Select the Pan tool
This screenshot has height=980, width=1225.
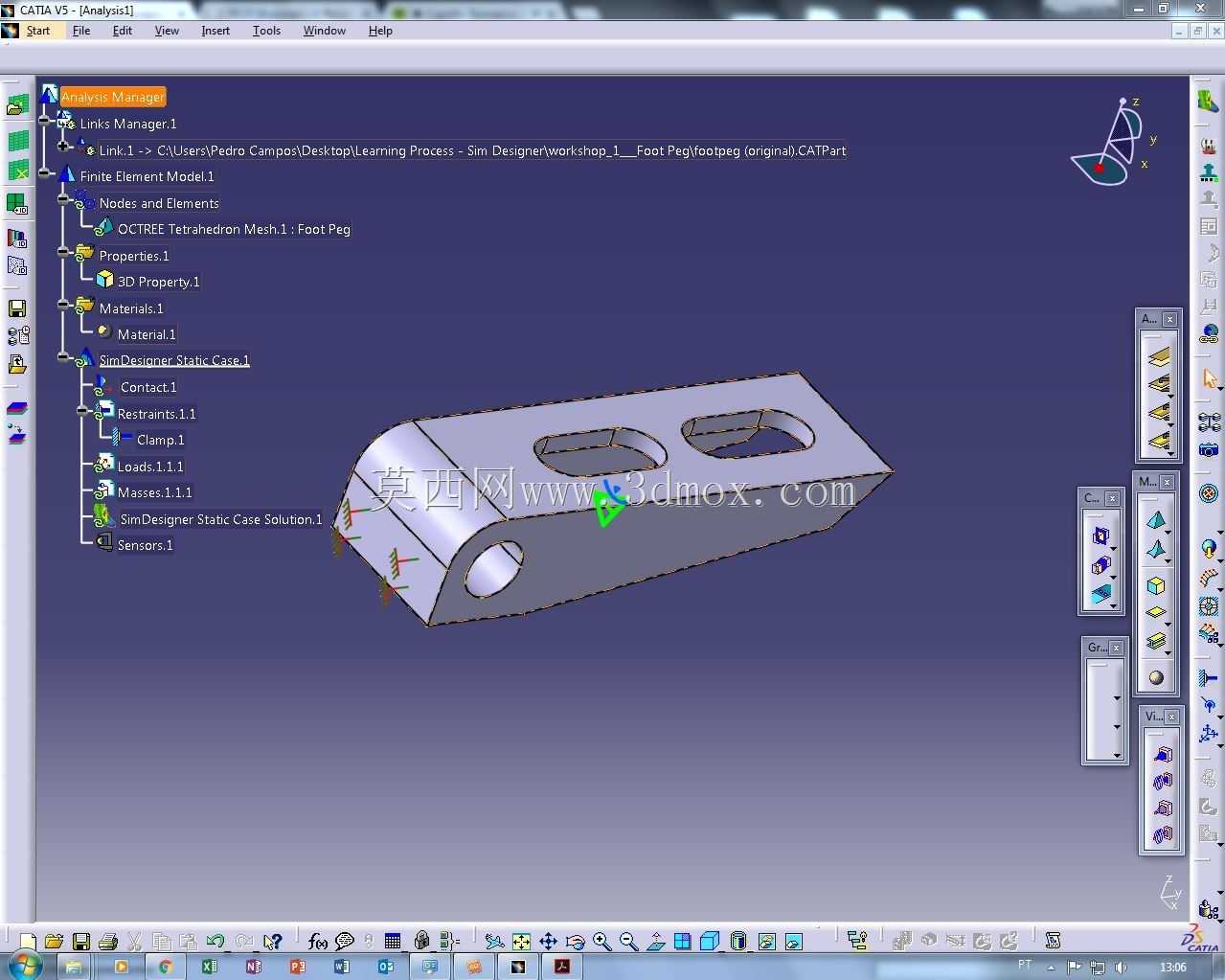point(548,942)
